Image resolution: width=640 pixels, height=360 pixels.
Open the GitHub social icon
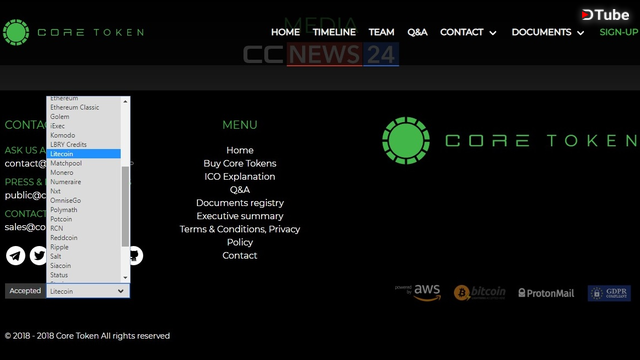(136, 256)
